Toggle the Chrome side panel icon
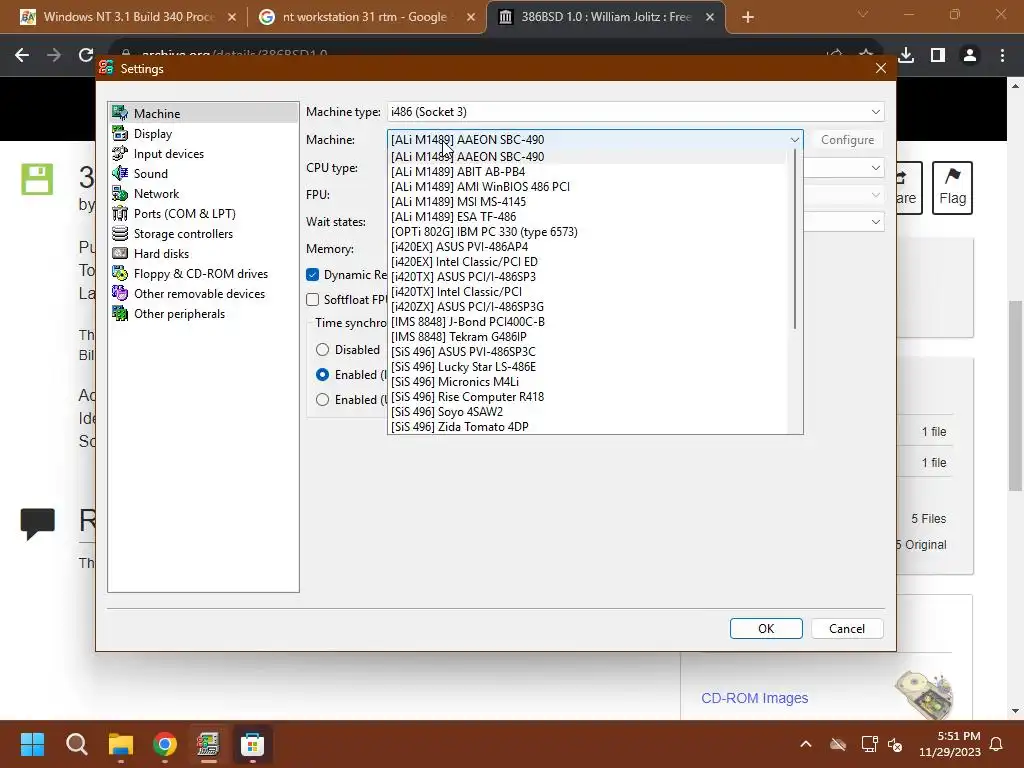 pyautogui.click(x=938, y=56)
